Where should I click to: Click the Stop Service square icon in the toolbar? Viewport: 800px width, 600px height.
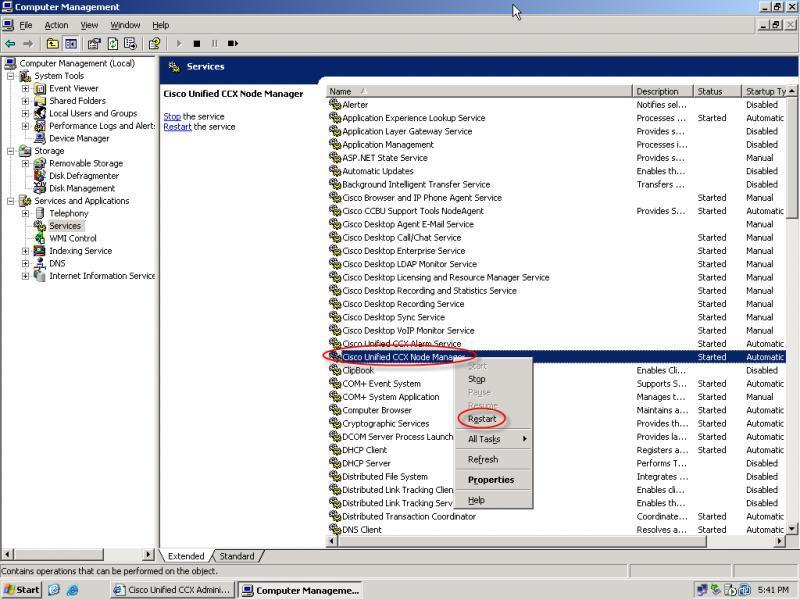(x=197, y=44)
